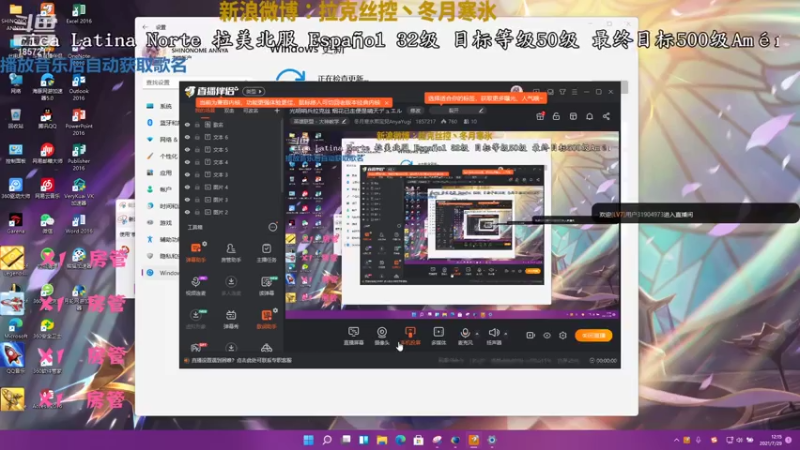Add a new scene with the plus button

(277, 111)
